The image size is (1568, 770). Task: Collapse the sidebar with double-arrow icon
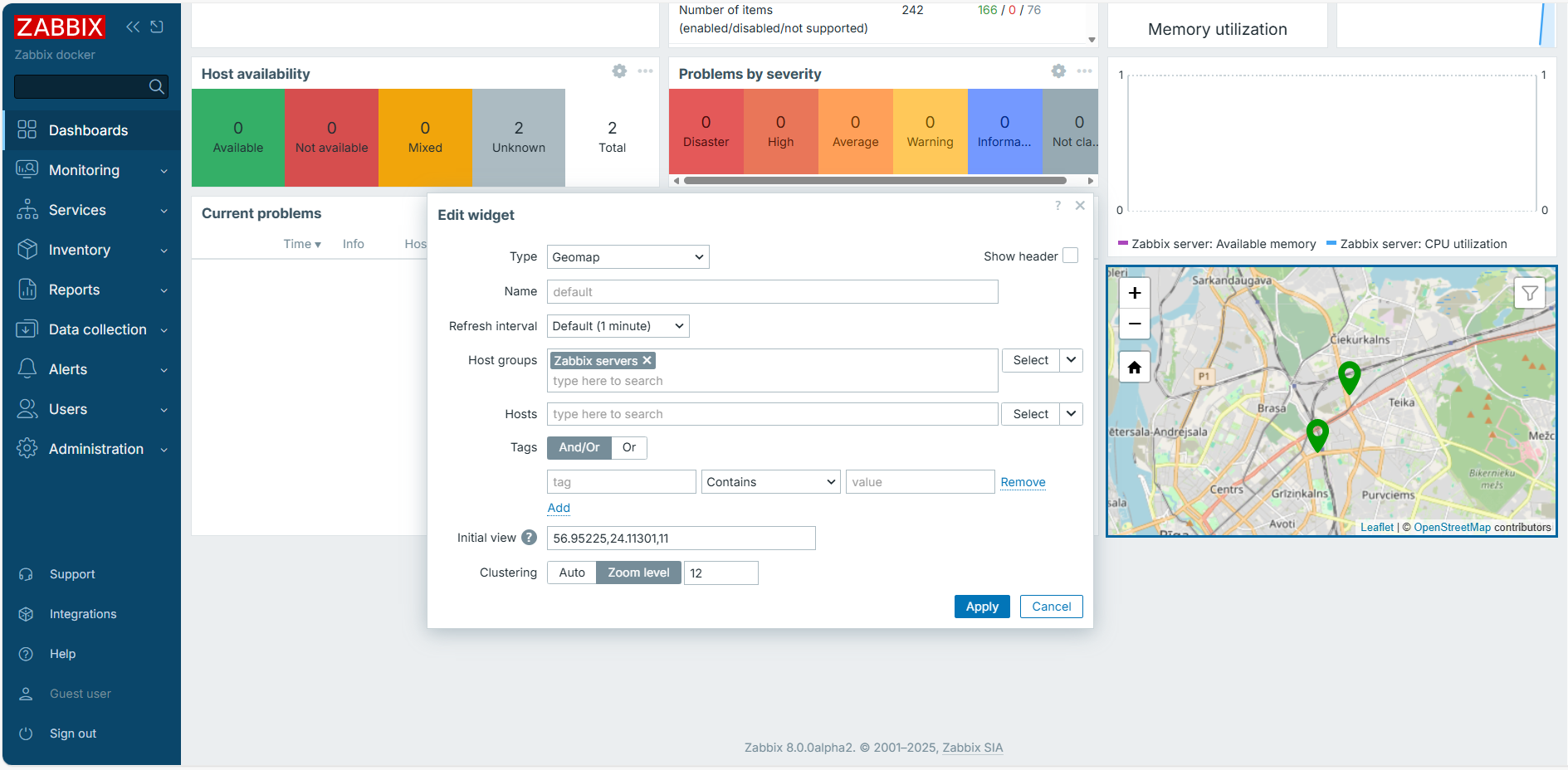pos(133,27)
